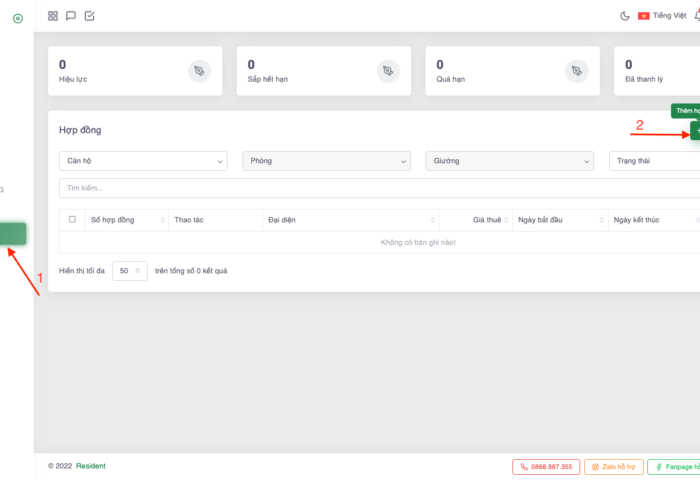The height and width of the screenshot is (480, 700).
Task: Expand the Phòng dropdown filter
Action: pos(326,161)
